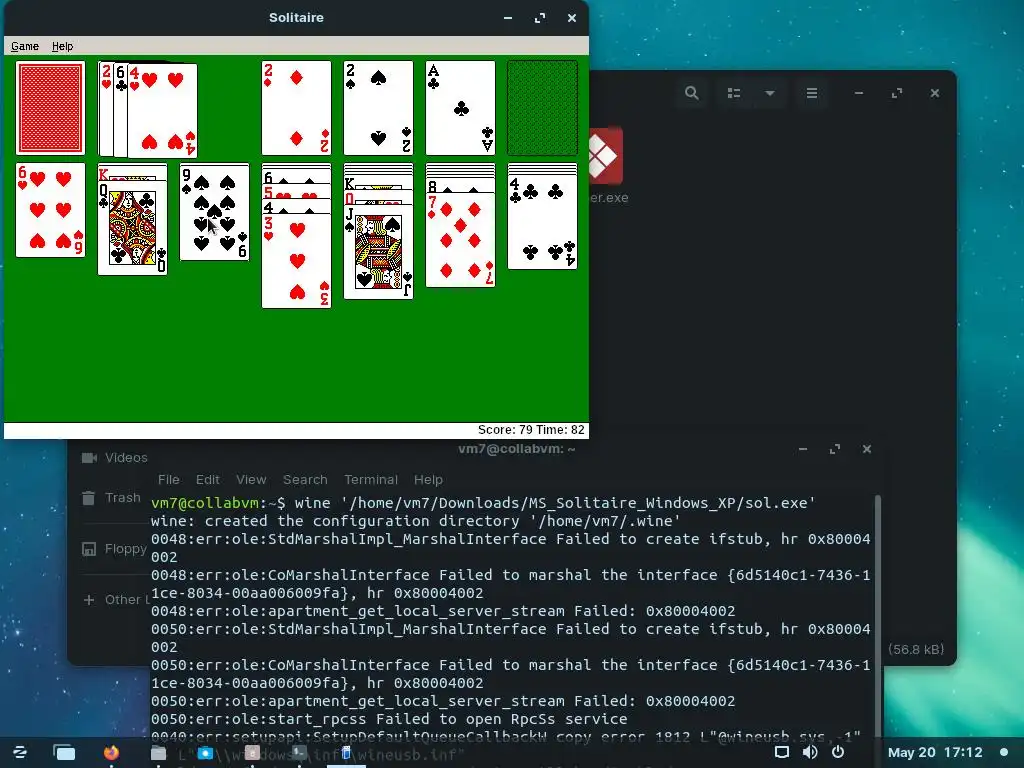Viewport: 1024px width, 768px height.
Task: Close the Solitaire window
Action: pos(571,18)
